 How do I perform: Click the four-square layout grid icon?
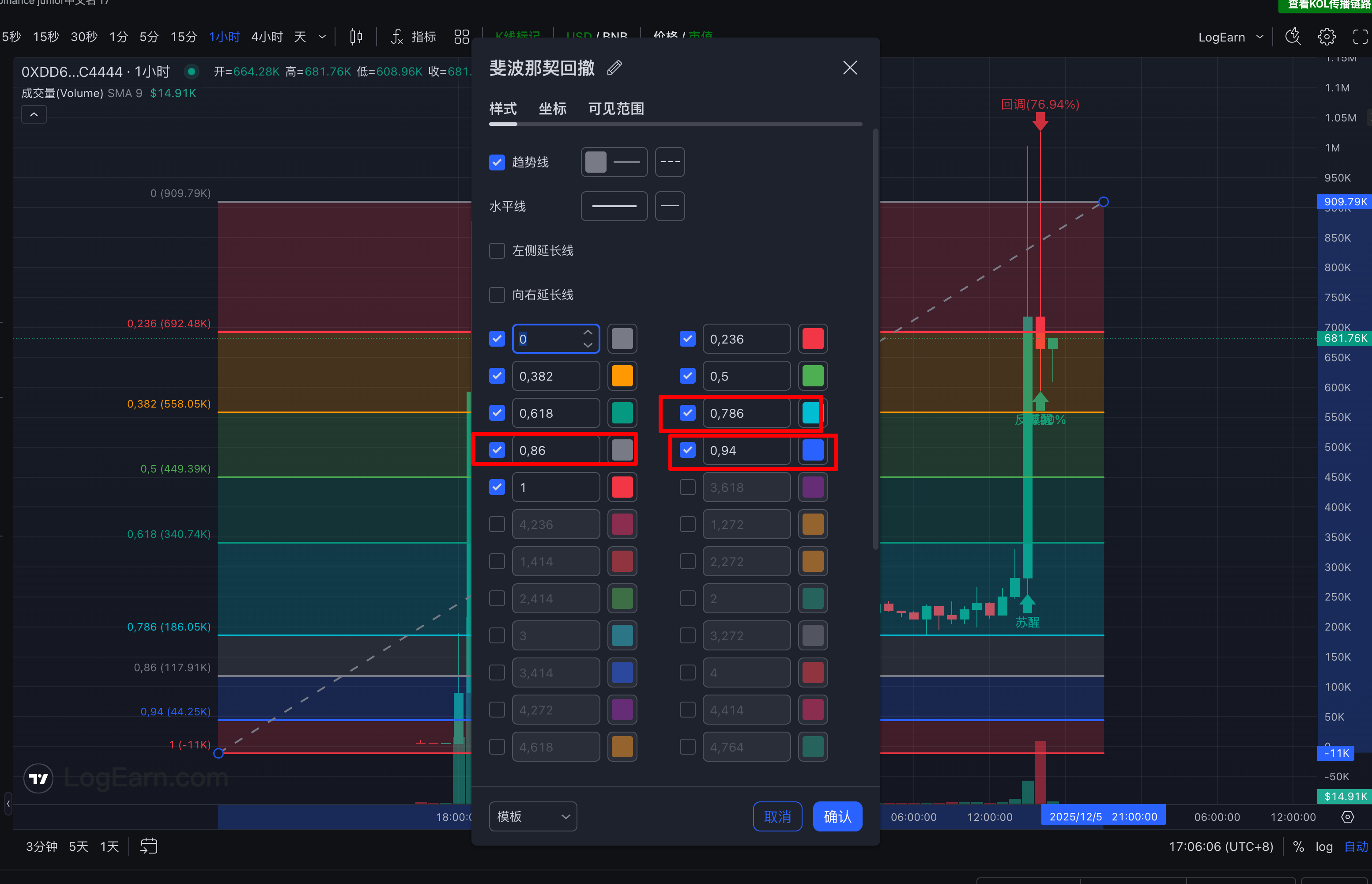461,37
